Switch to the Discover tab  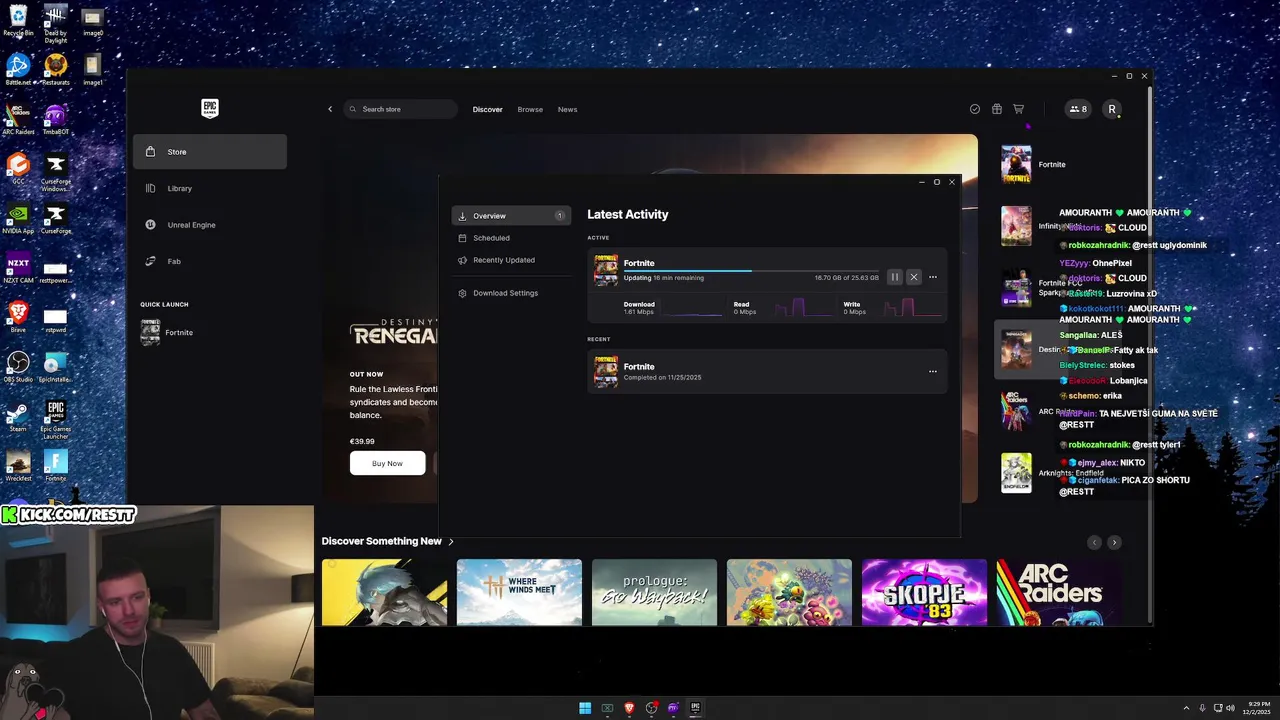point(487,109)
